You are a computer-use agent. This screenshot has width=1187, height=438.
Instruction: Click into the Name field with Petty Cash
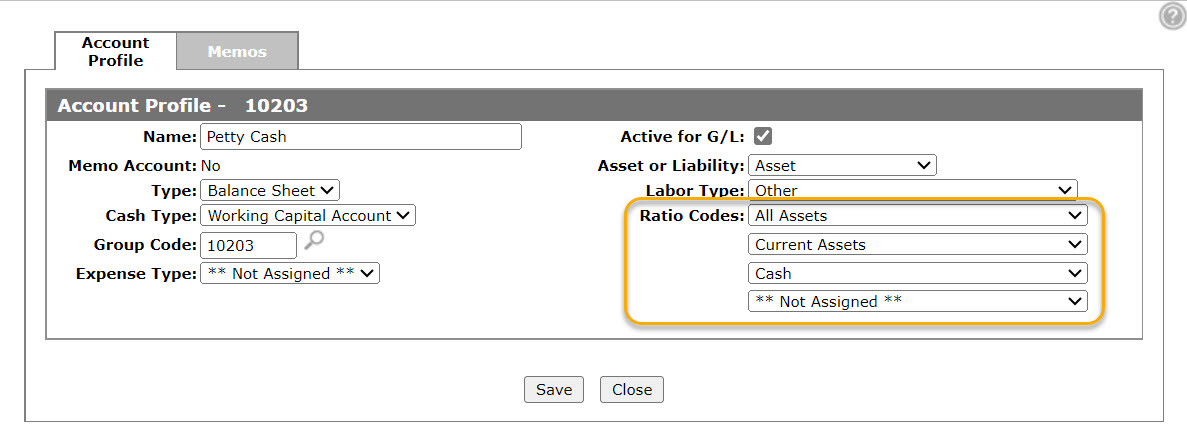[x=361, y=137]
